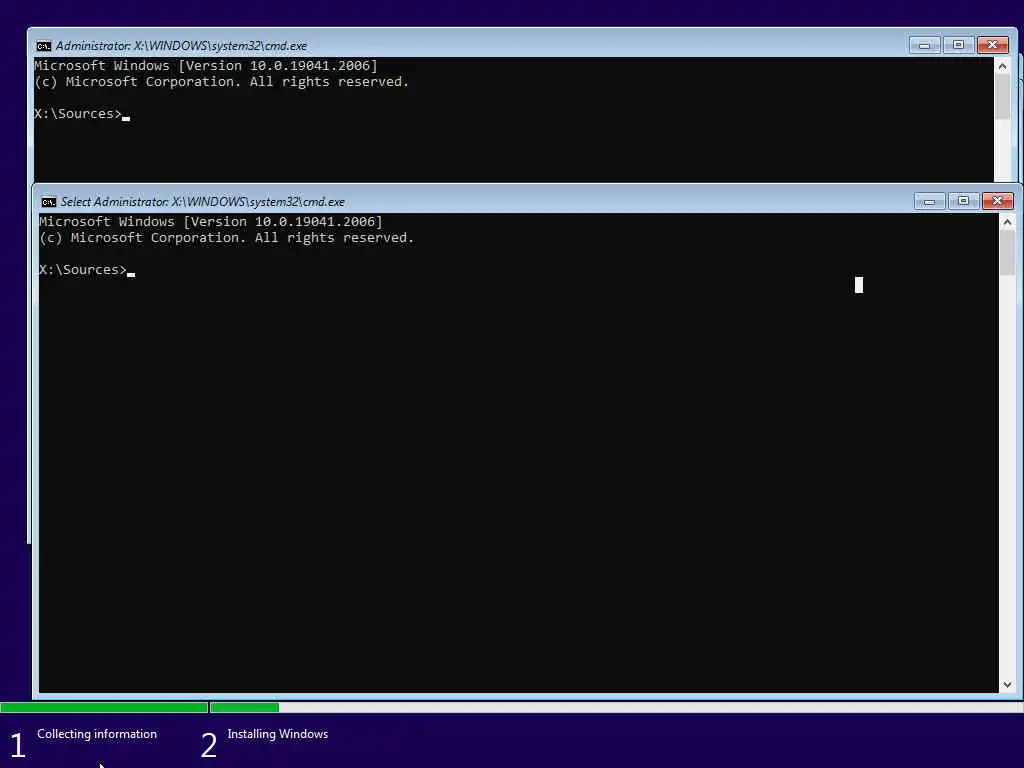Close the rear Administrator cmd window

click(x=993, y=45)
